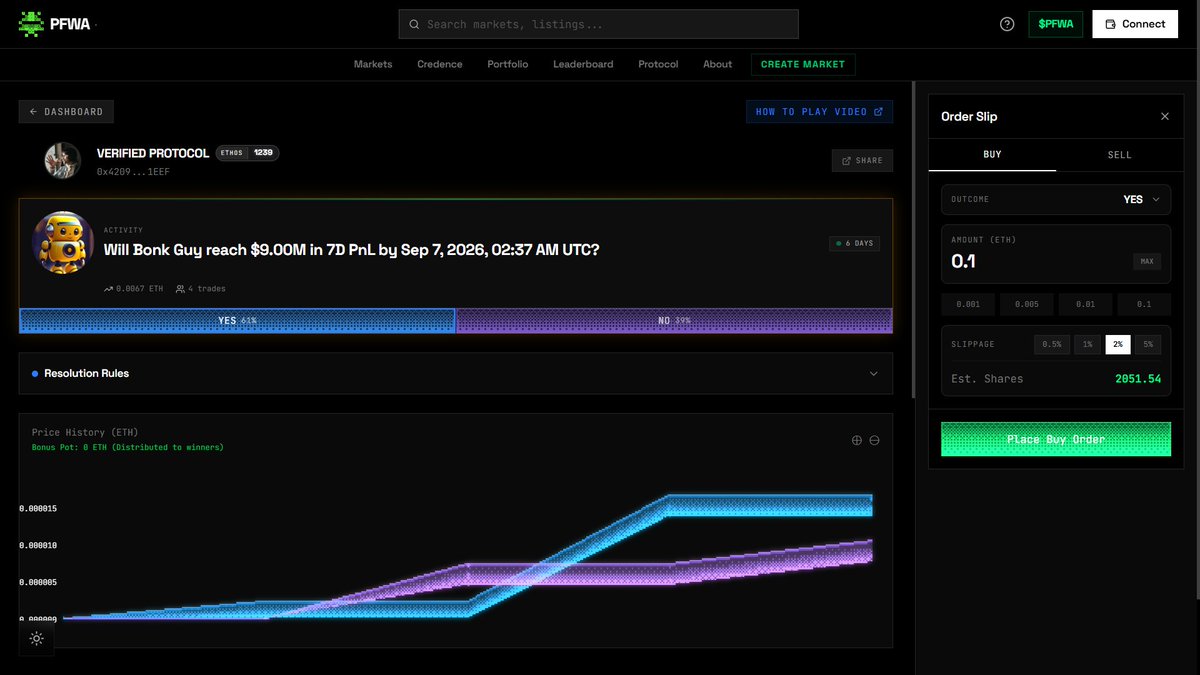Click the CREATE MARKET button

(x=803, y=64)
